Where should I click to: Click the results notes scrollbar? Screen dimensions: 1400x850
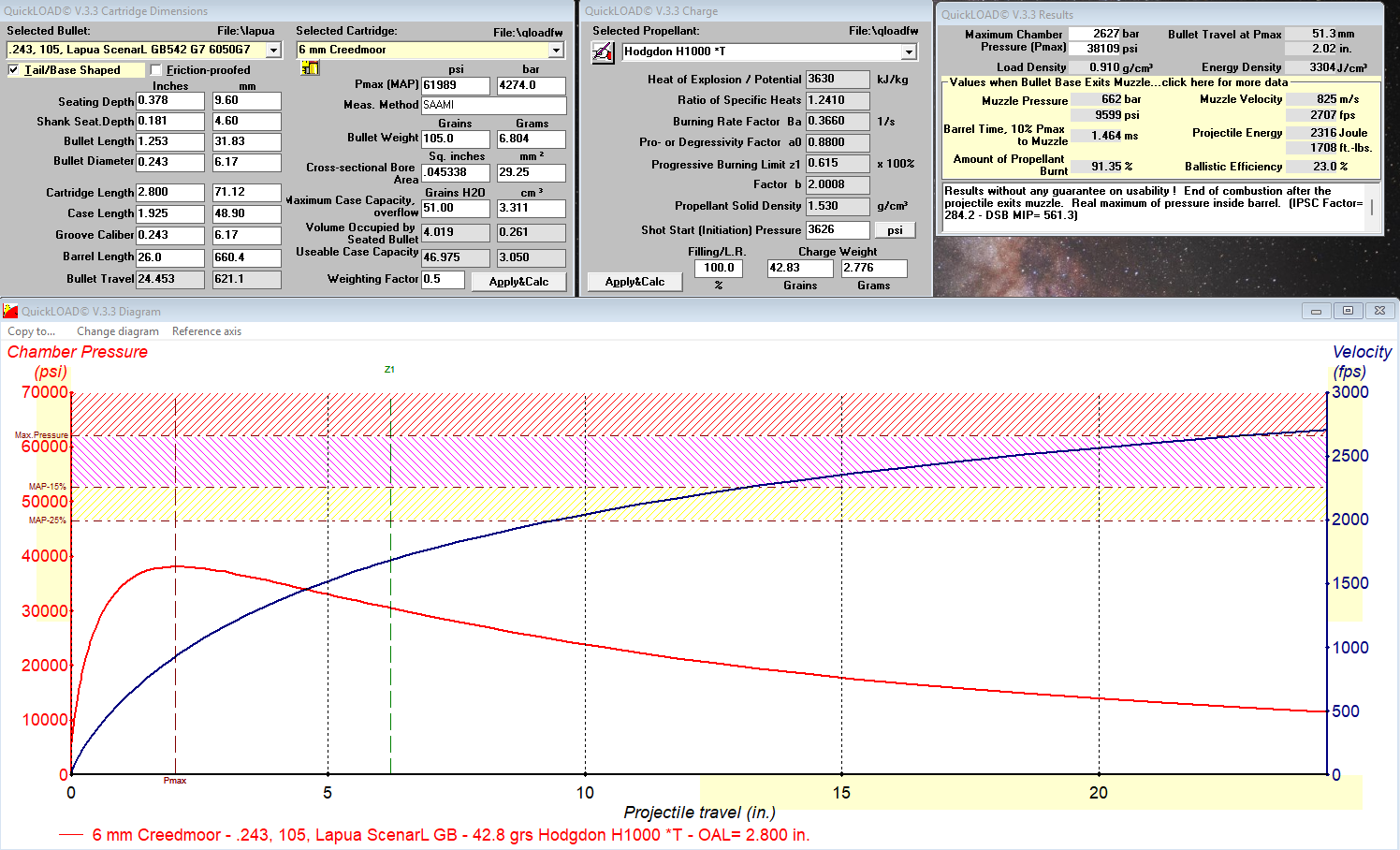coord(1372,207)
